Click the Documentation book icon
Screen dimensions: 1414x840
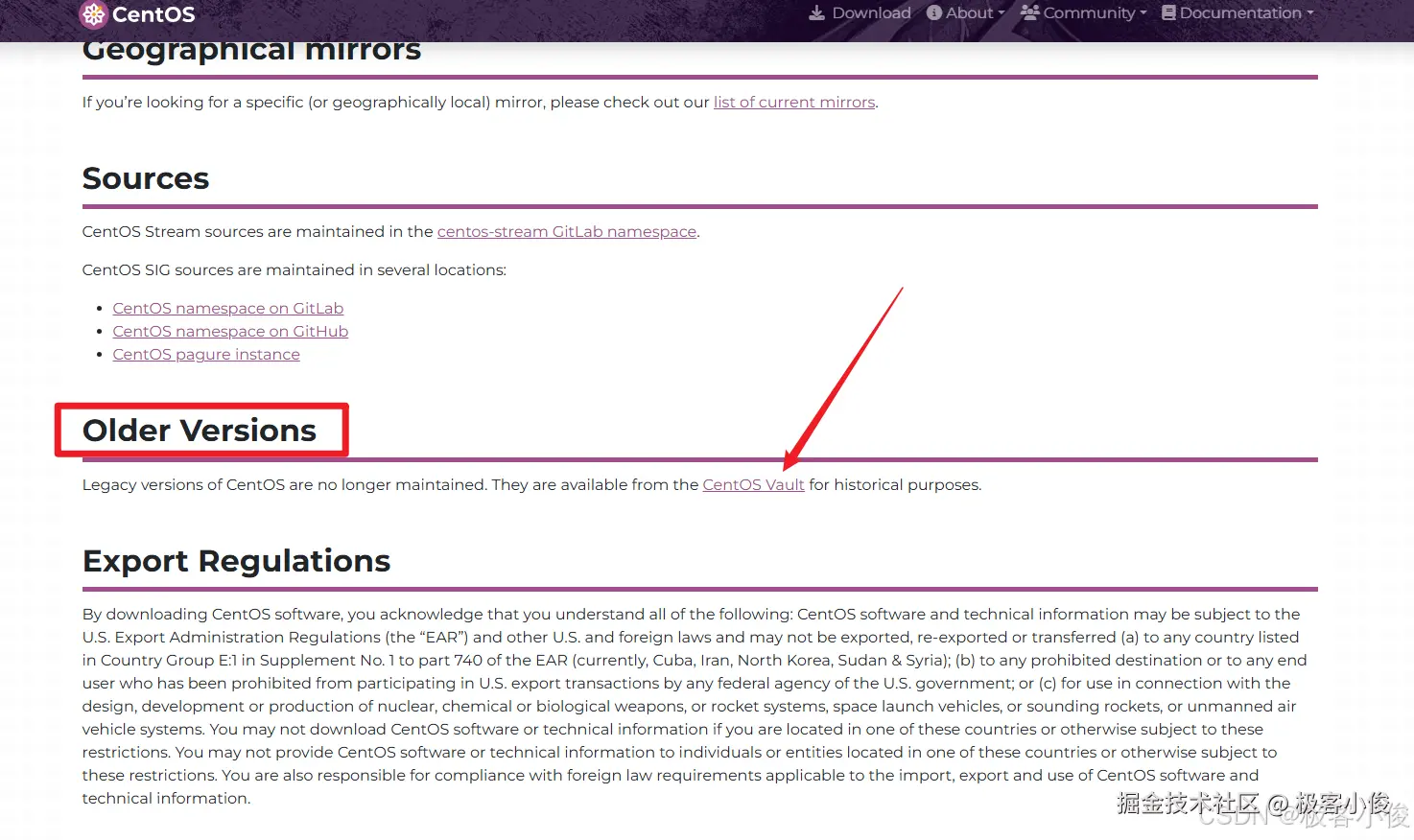pos(1168,12)
